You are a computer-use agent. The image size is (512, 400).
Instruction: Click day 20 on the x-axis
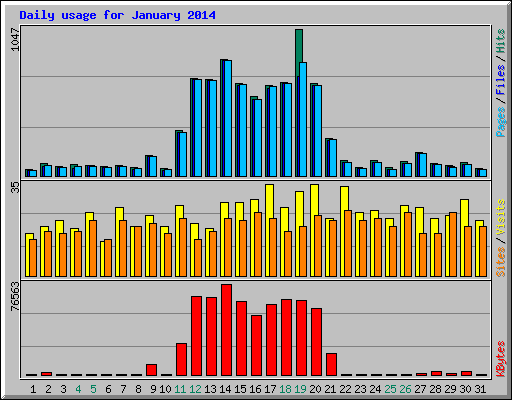[x=315, y=389]
